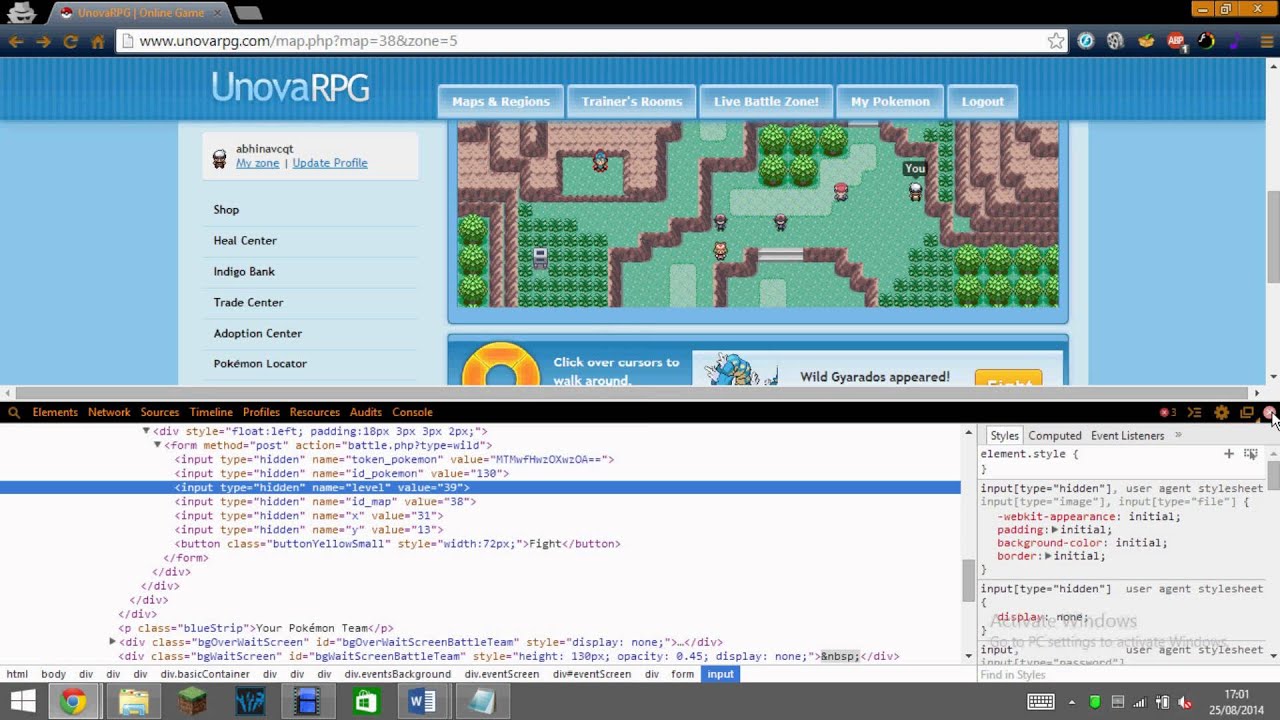Switch to the Computed styles tab
This screenshot has height=720, width=1280.
tap(1055, 435)
